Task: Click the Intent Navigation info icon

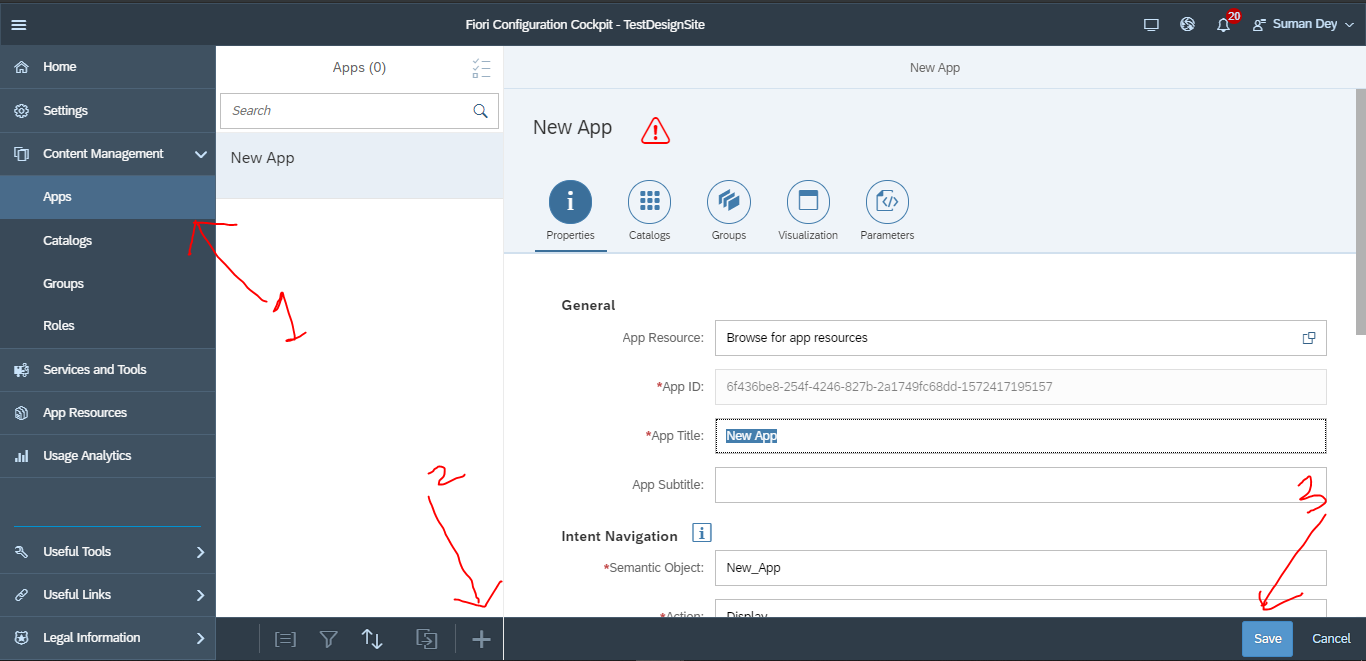Action: click(x=702, y=533)
